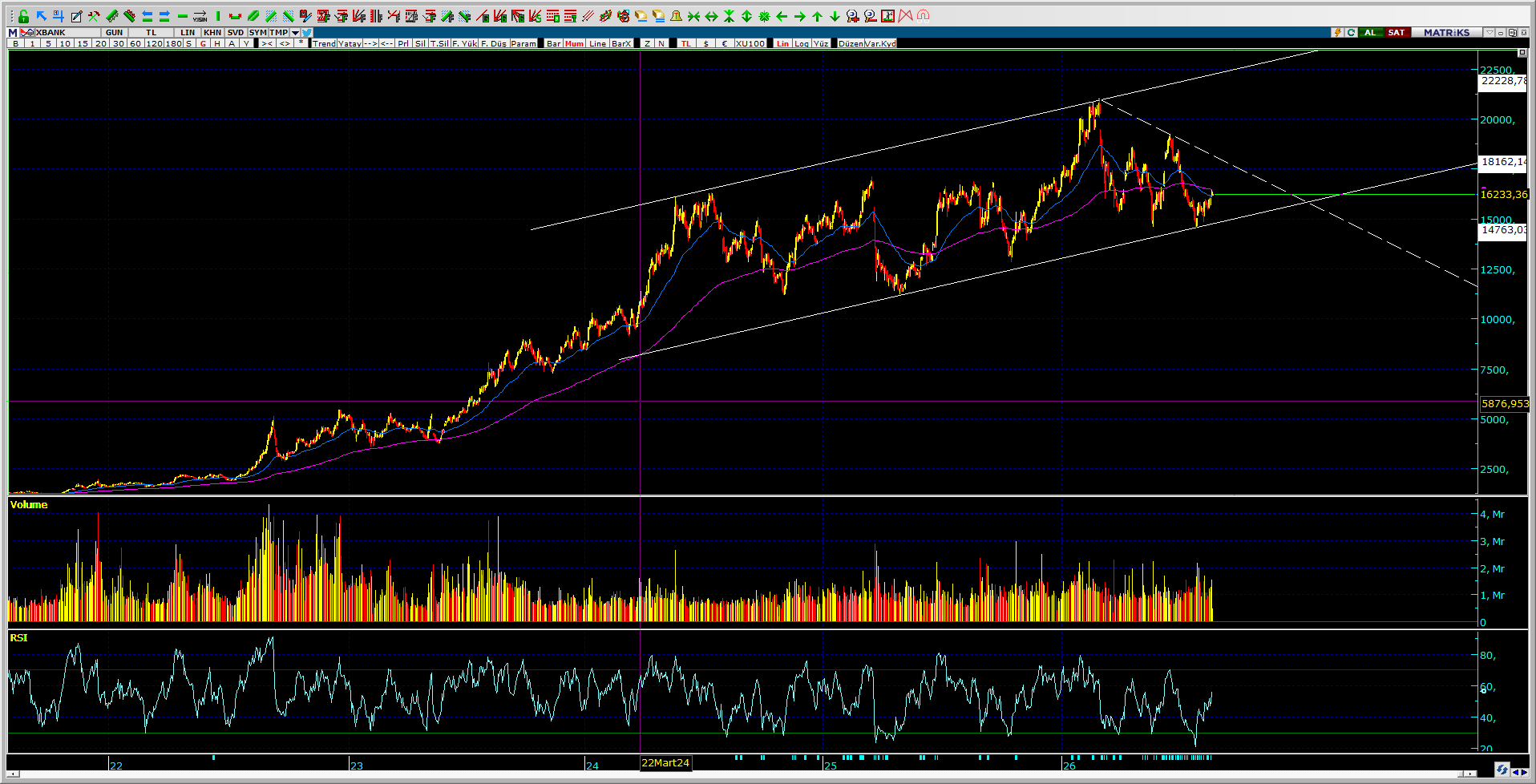Screen dimensions: 1536x784
Task: Click the KHN header button
Action: coord(212,33)
